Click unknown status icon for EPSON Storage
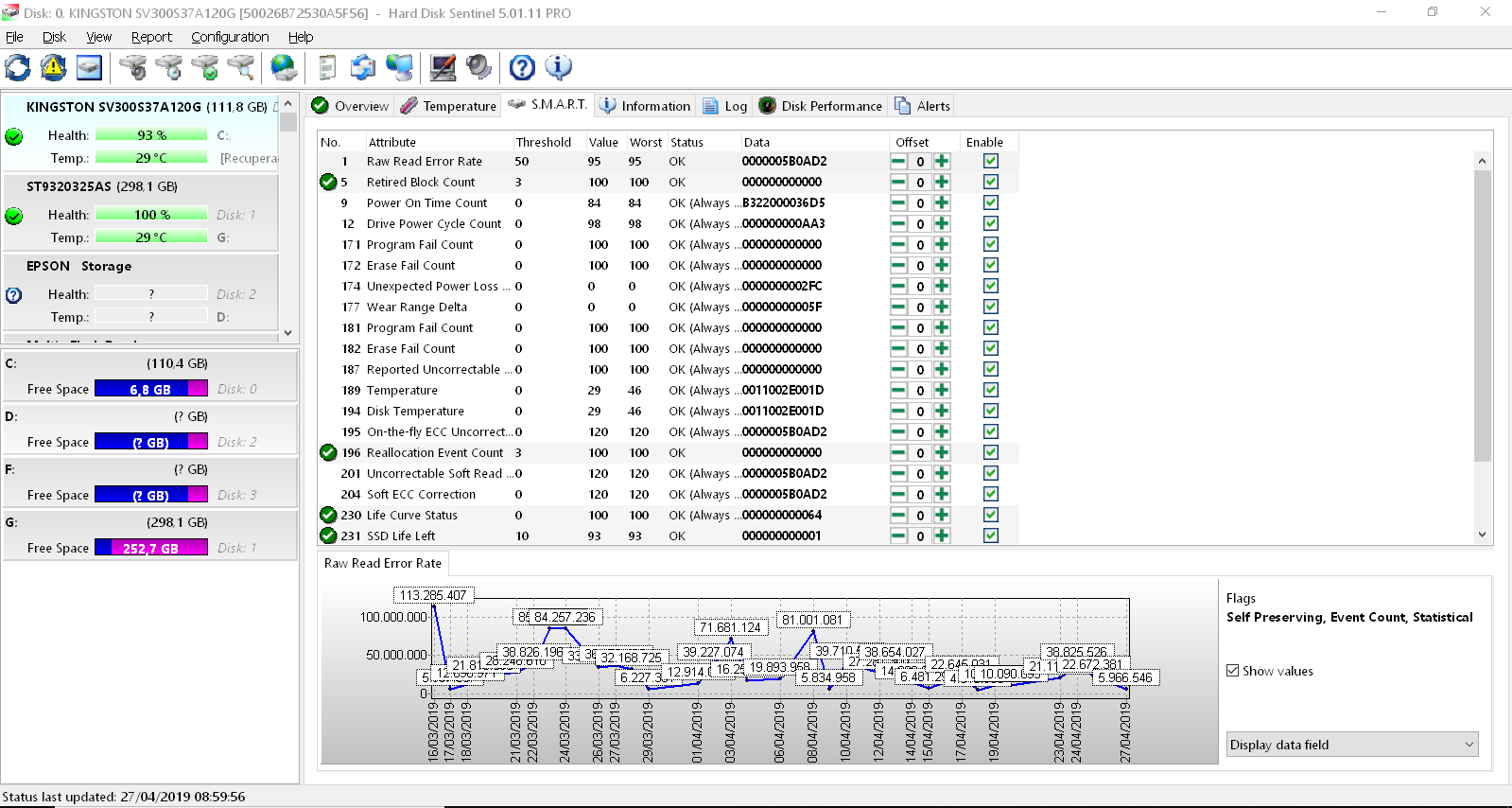This screenshot has width=1512, height=808. pyautogui.click(x=14, y=295)
